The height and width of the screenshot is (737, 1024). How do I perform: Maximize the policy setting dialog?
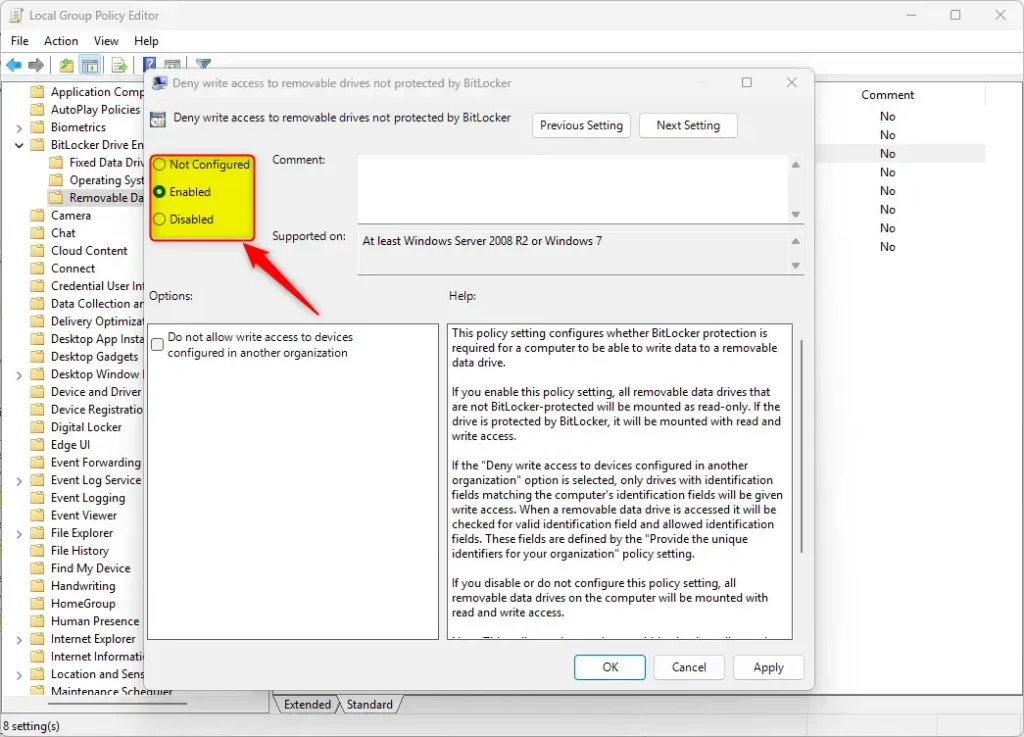click(x=746, y=82)
